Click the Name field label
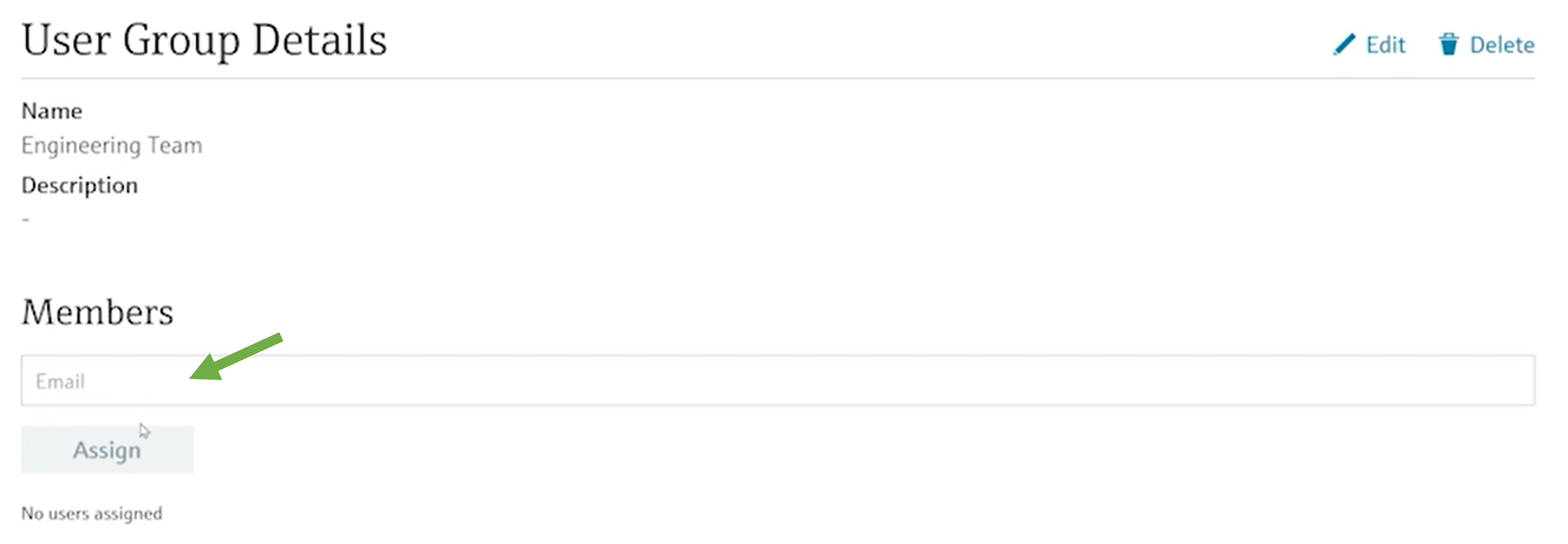This screenshot has height=544, width=1568. coord(52,112)
